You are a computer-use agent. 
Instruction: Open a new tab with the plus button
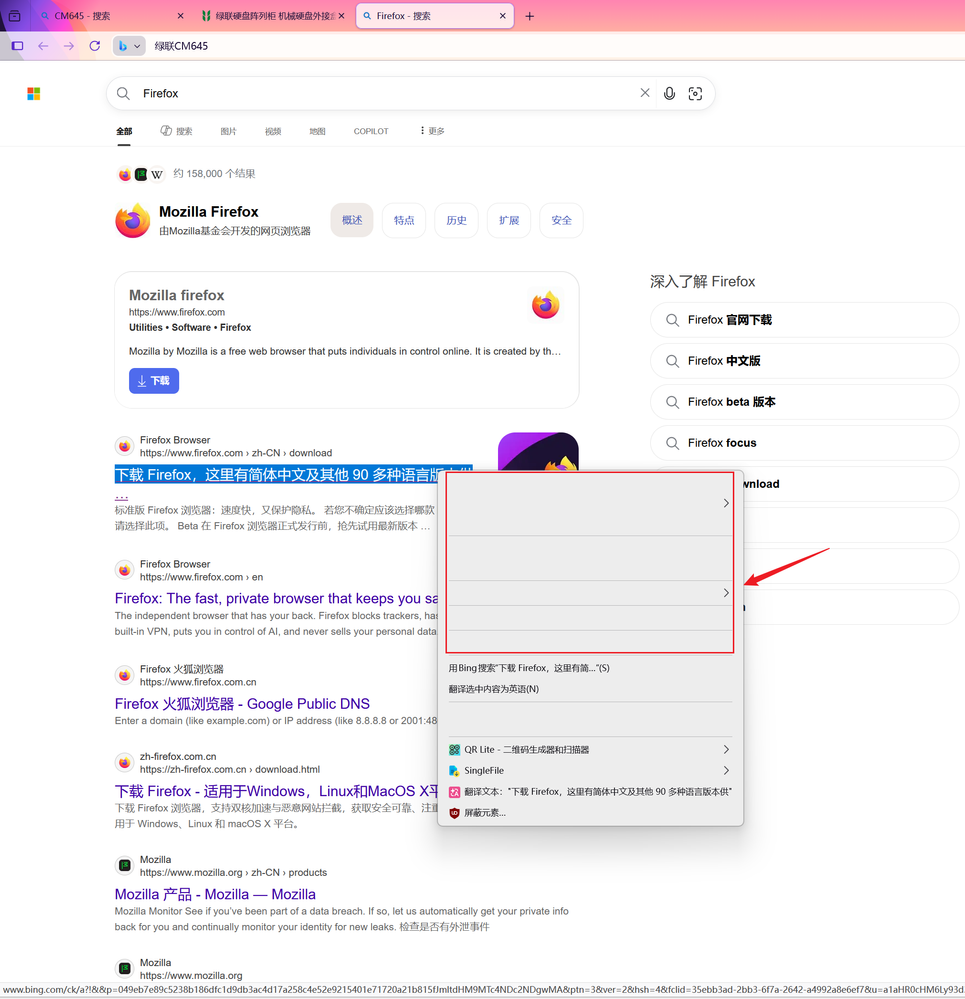pos(529,16)
